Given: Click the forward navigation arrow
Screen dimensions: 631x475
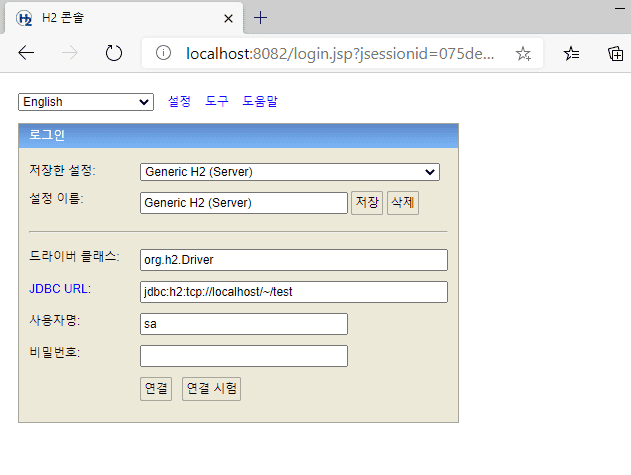Looking at the screenshot, I should click(70, 53).
